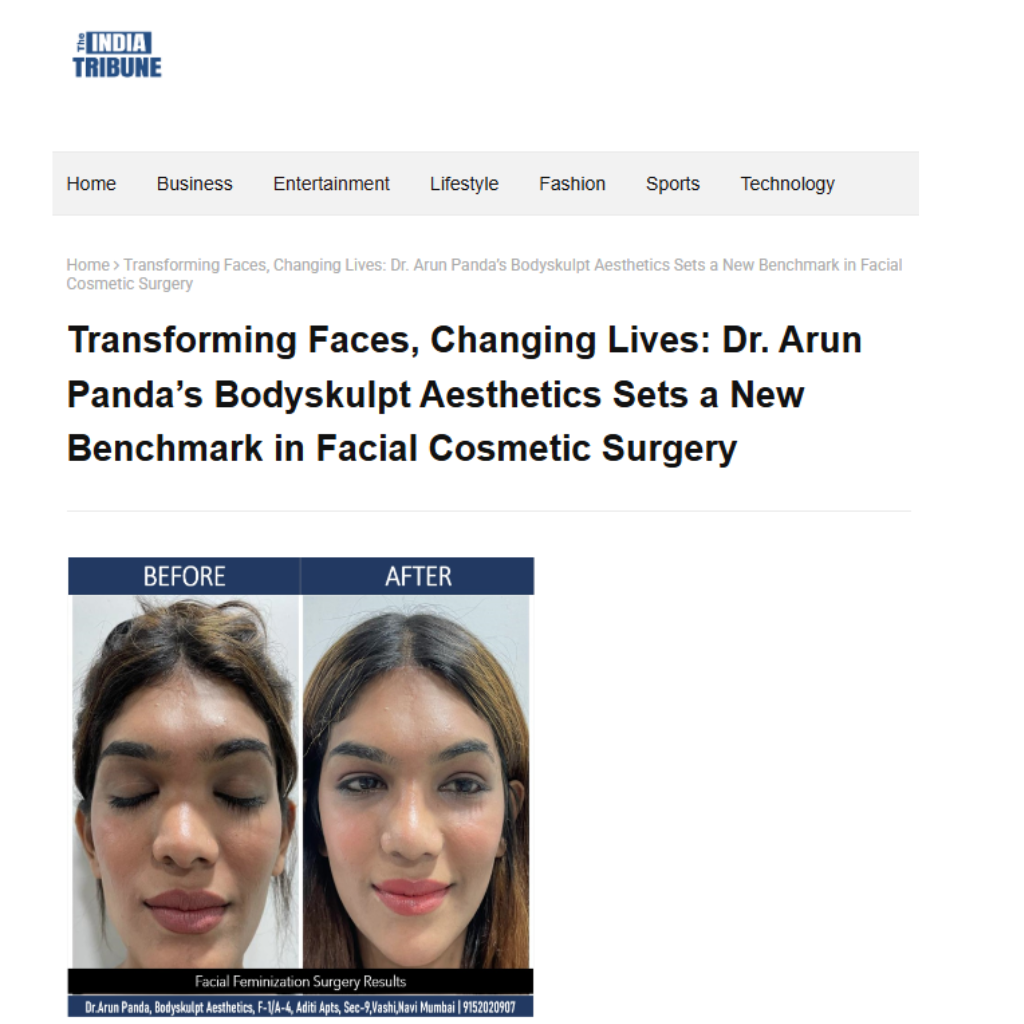Click the BEFORE label on the image
The height and width of the screenshot is (1024, 1024).
coord(184,577)
